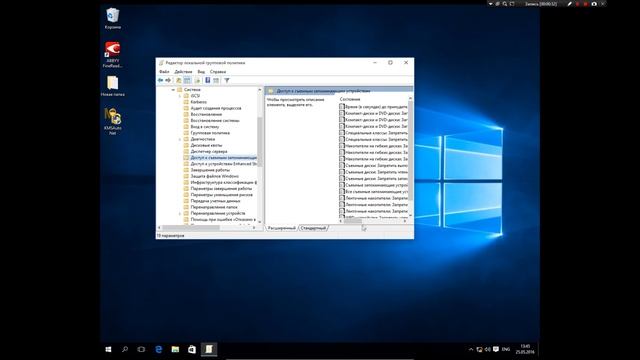The image size is (640, 360).
Task: Expand the Диагностика tree node
Action: 180,139
